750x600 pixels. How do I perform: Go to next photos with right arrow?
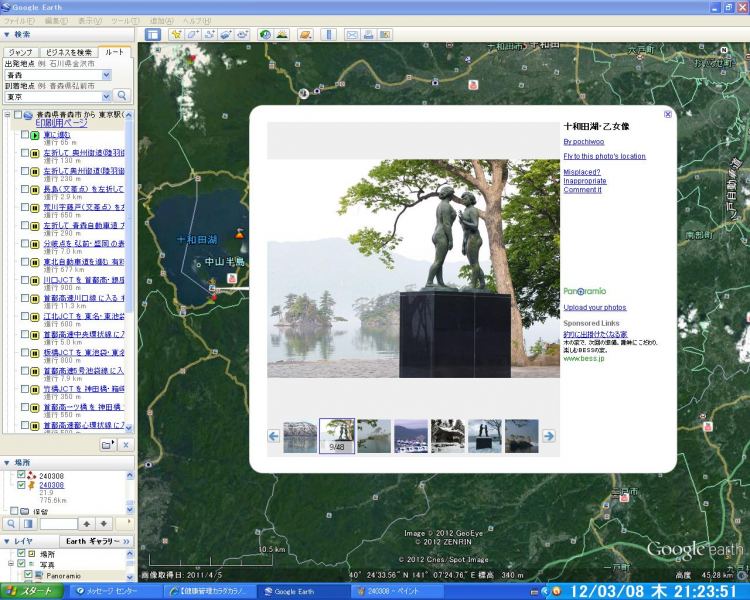tap(549, 436)
